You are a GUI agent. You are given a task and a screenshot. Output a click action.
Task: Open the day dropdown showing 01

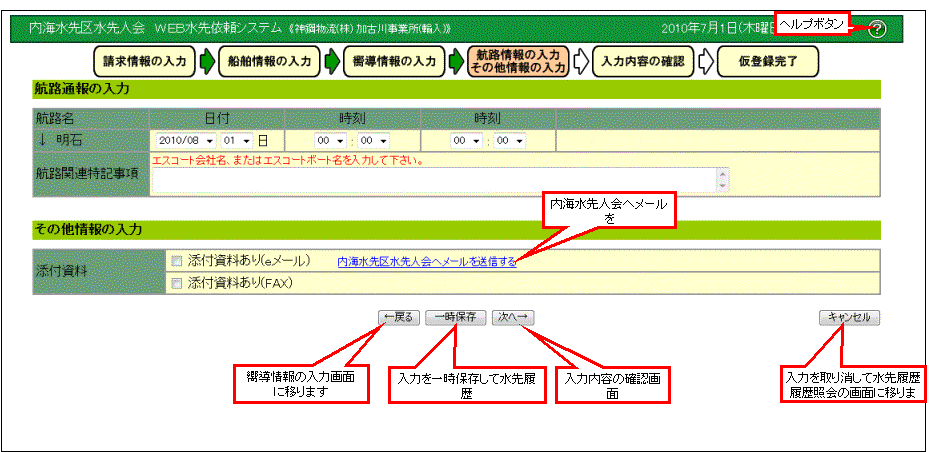tap(238, 141)
